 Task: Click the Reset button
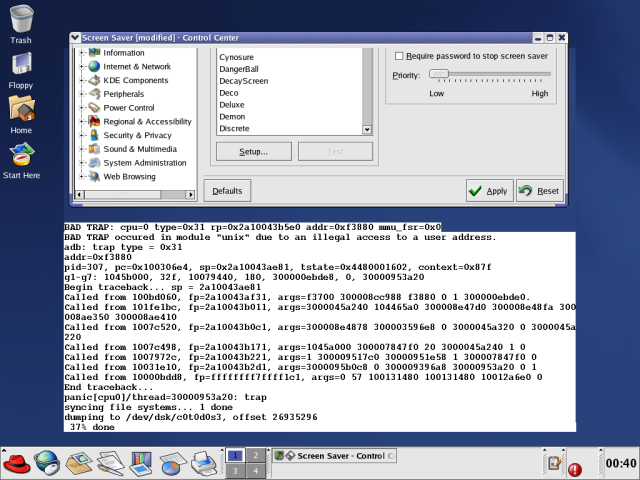click(540, 191)
